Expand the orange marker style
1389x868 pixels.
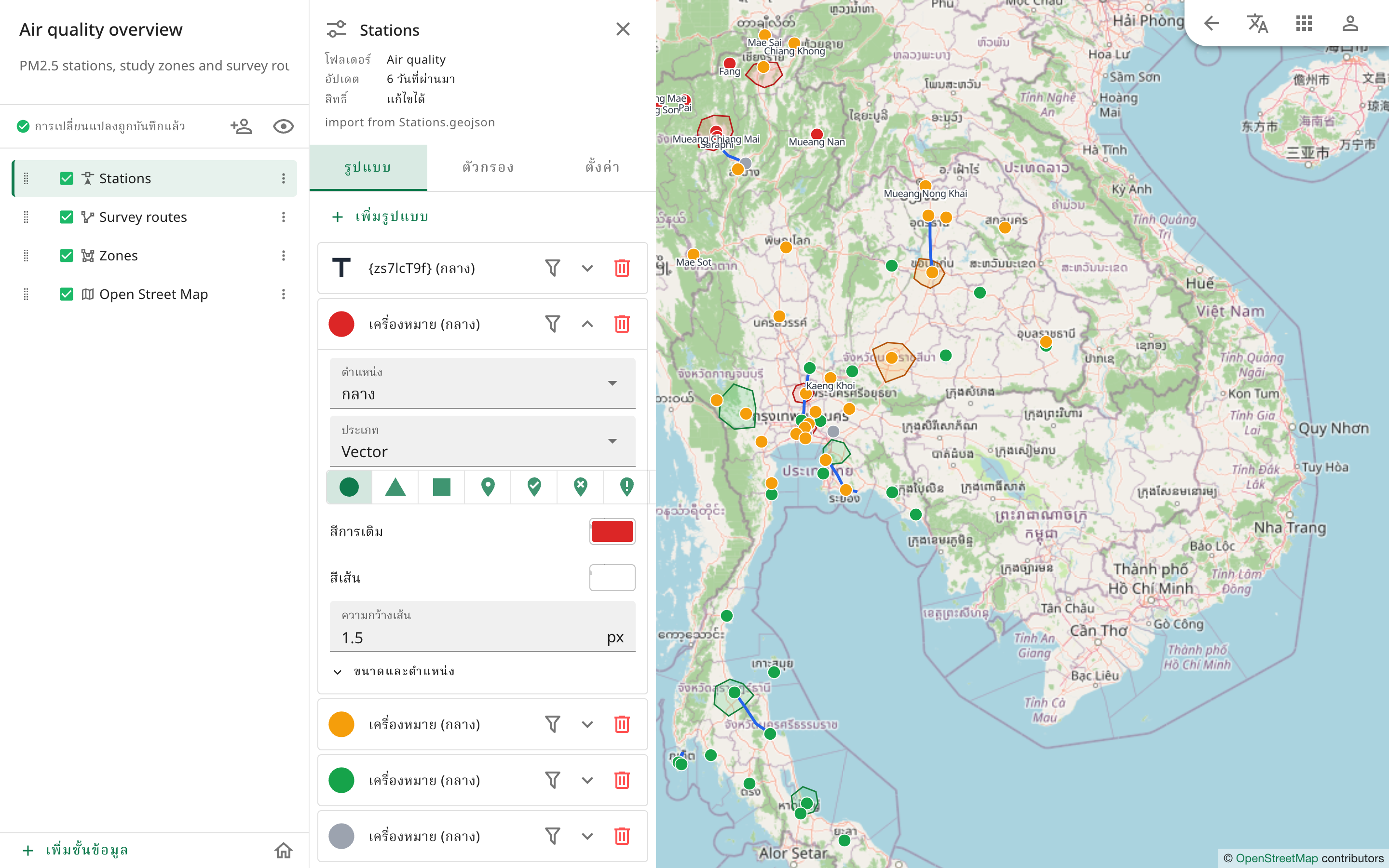587,724
